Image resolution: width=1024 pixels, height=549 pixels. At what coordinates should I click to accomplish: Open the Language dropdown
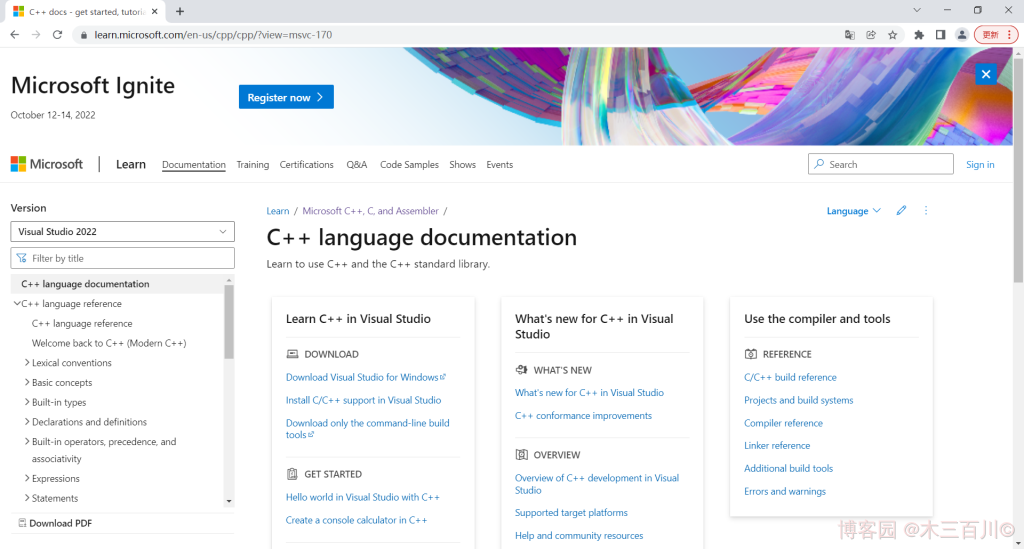tap(854, 211)
